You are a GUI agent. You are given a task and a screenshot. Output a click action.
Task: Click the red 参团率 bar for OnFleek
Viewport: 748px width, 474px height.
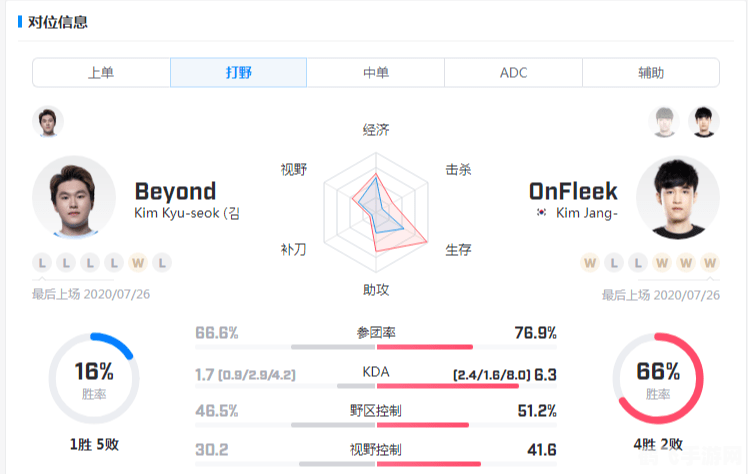pos(424,347)
